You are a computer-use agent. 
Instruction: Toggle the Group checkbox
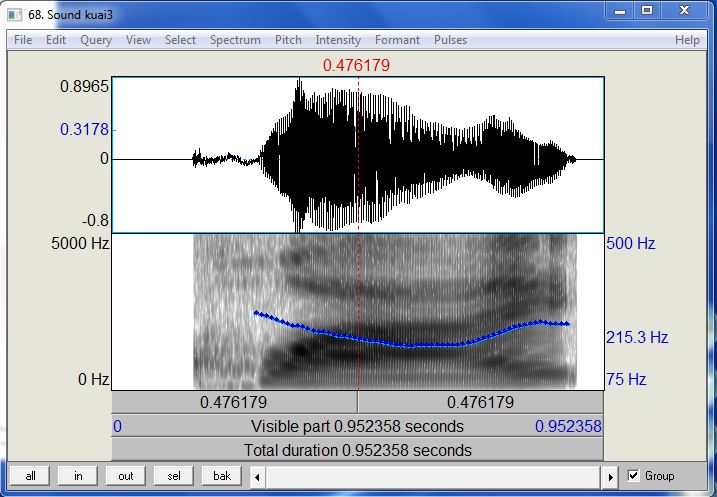[x=633, y=476]
